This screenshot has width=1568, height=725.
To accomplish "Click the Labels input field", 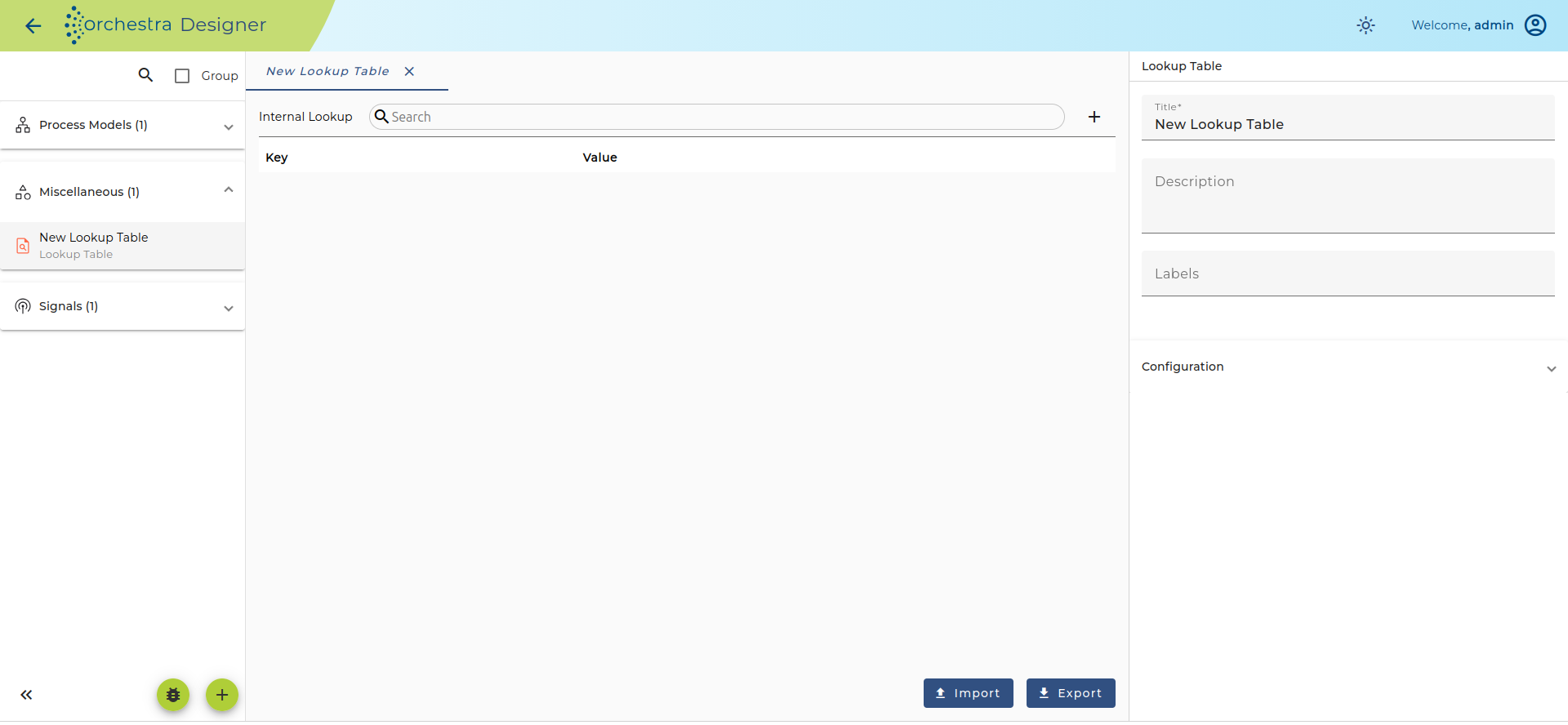I will (1348, 274).
